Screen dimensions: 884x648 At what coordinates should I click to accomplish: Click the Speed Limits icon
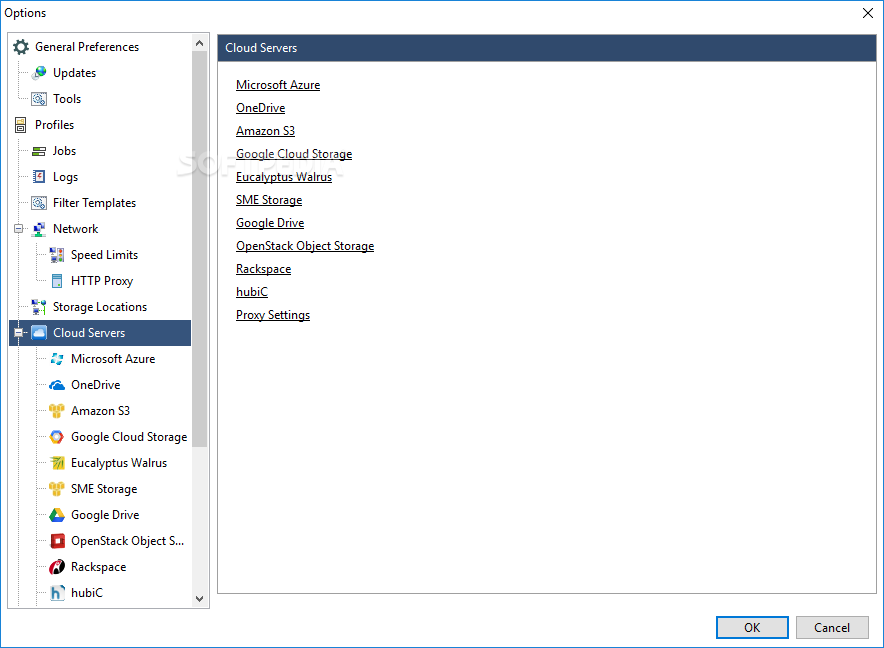pos(57,255)
